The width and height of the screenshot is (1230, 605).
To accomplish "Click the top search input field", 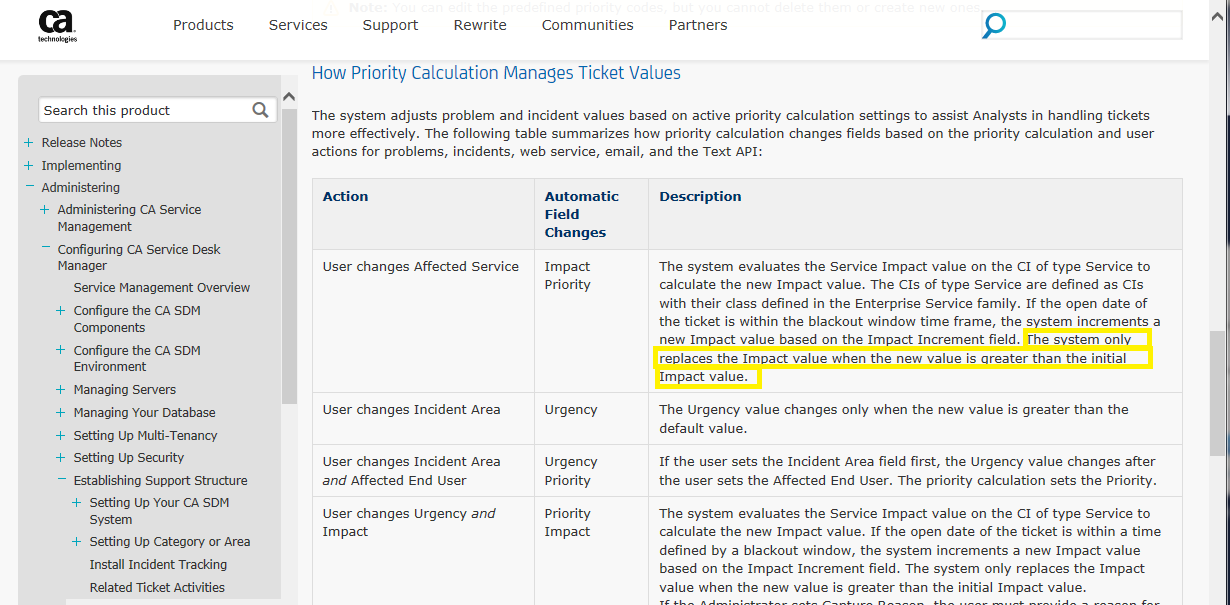I will pos(1090,25).
